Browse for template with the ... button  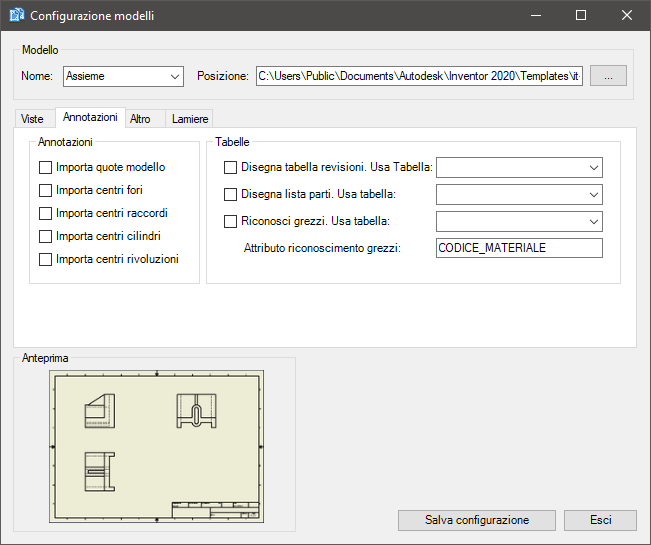[x=608, y=76]
